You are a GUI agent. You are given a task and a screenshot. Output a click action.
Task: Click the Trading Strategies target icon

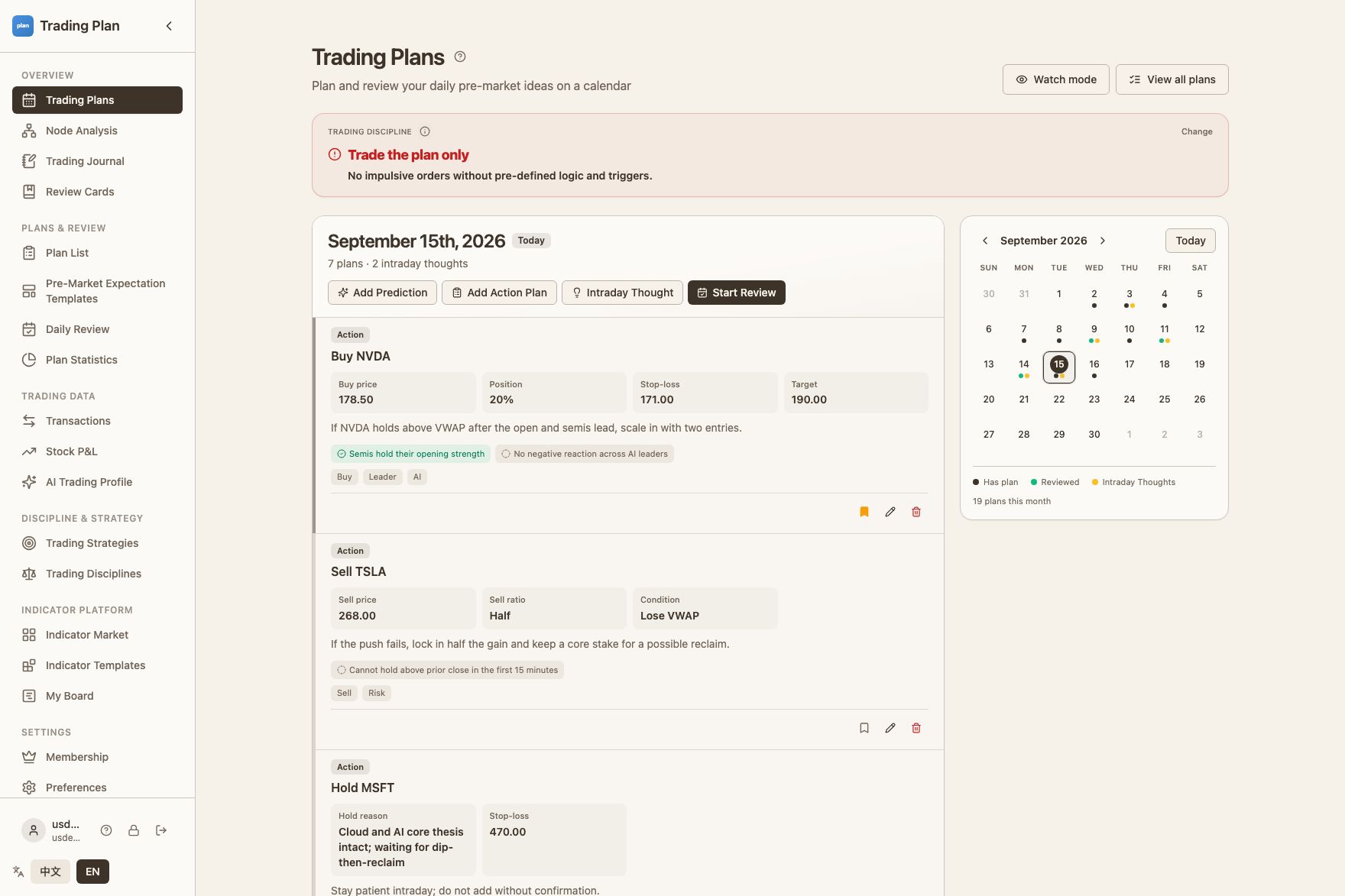coord(29,543)
